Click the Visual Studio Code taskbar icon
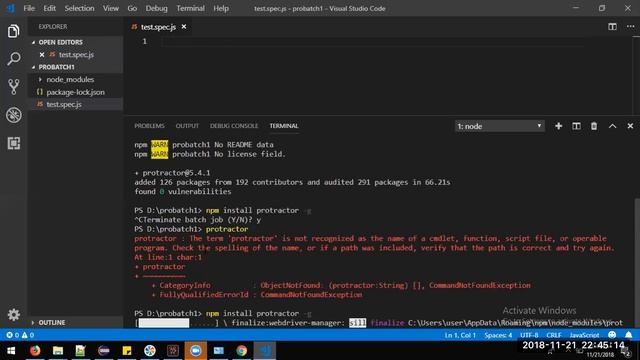This screenshot has width=640, height=360. pos(264,351)
